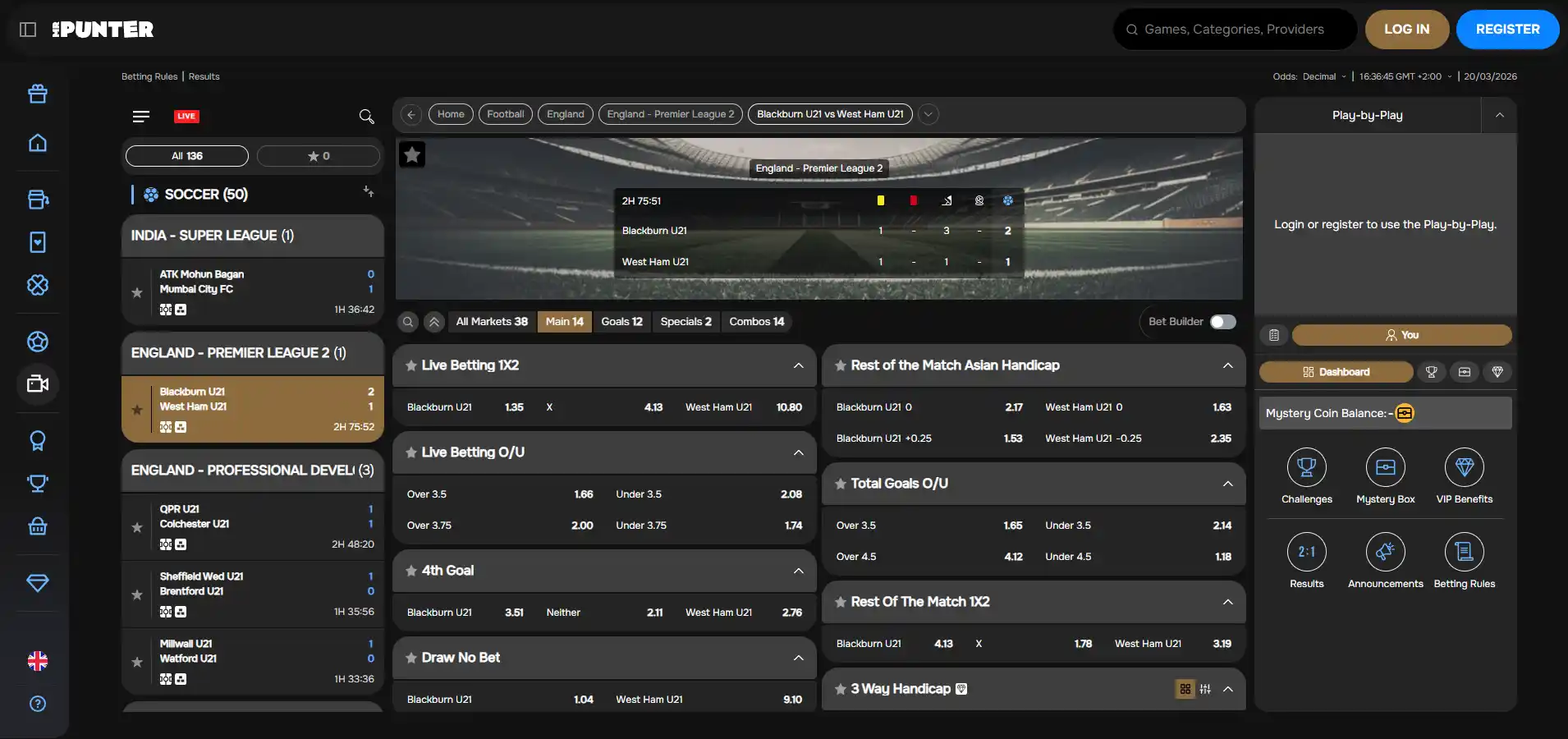Click the back arrow in the breadcrumb bar
This screenshot has width=1568, height=739.
coord(411,114)
